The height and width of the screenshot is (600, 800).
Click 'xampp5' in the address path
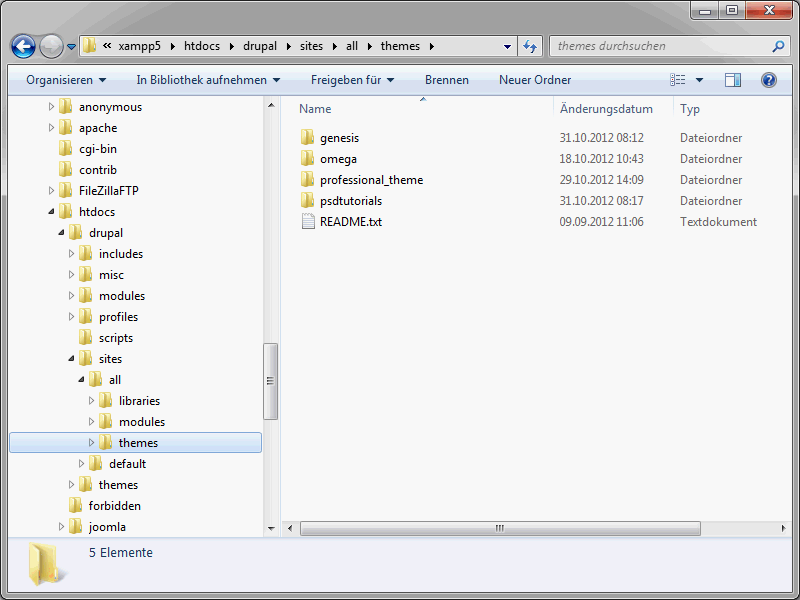tap(139, 46)
